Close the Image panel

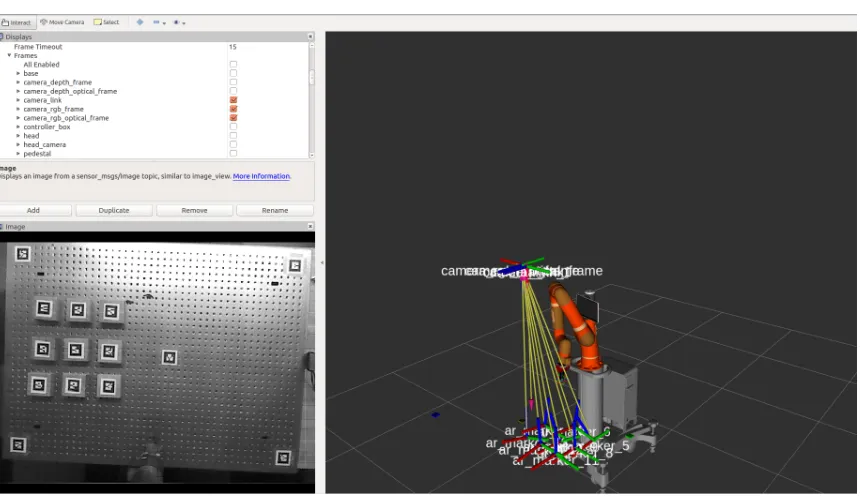point(310,226)
